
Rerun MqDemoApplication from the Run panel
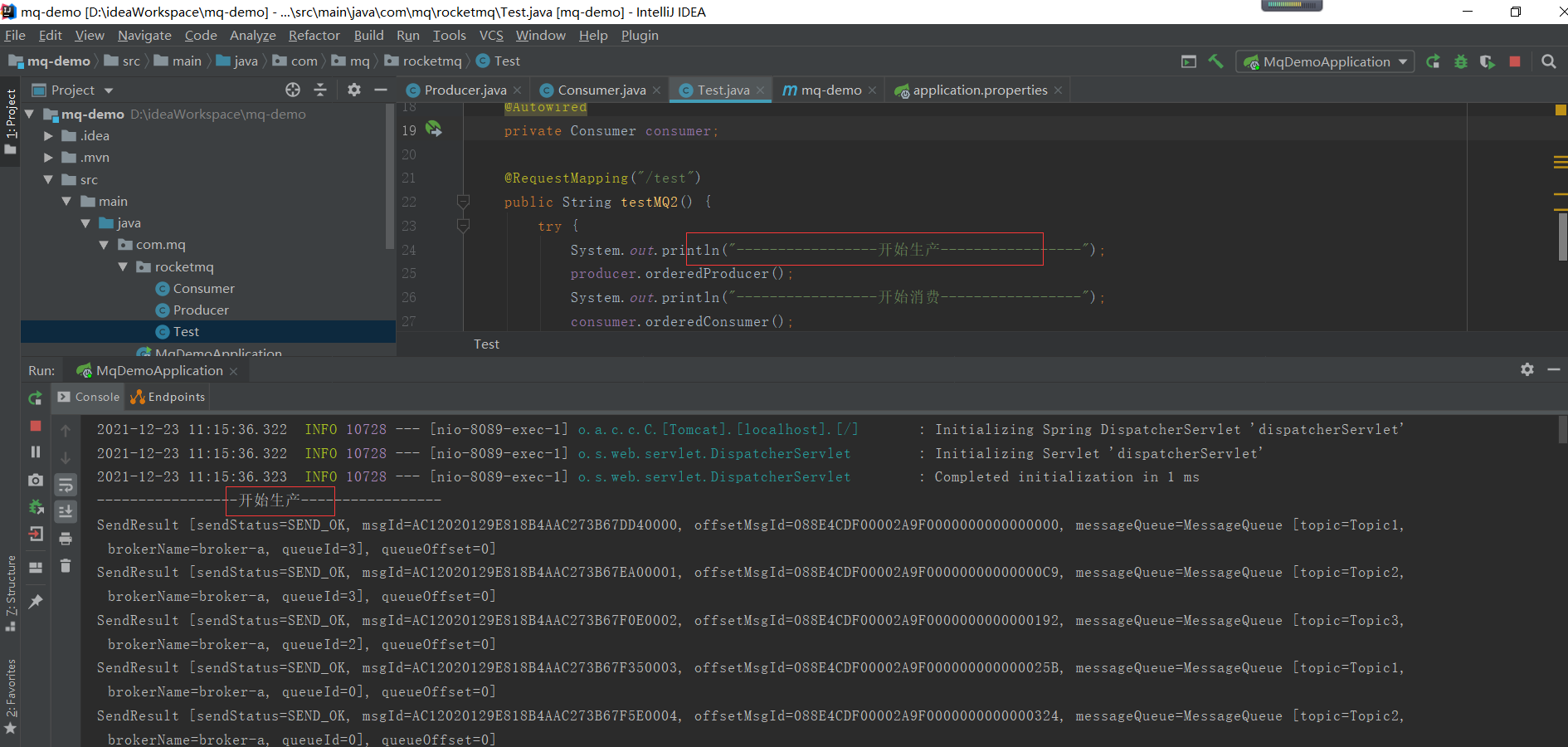tap(35, 398)
